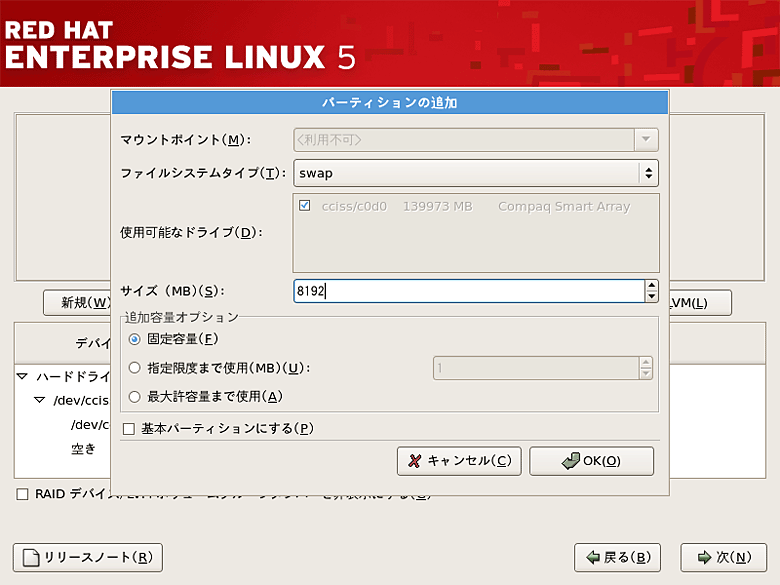Click the left arrow icon on 戻る
This screenshot has height=585, width=780.
coord(593,558)
